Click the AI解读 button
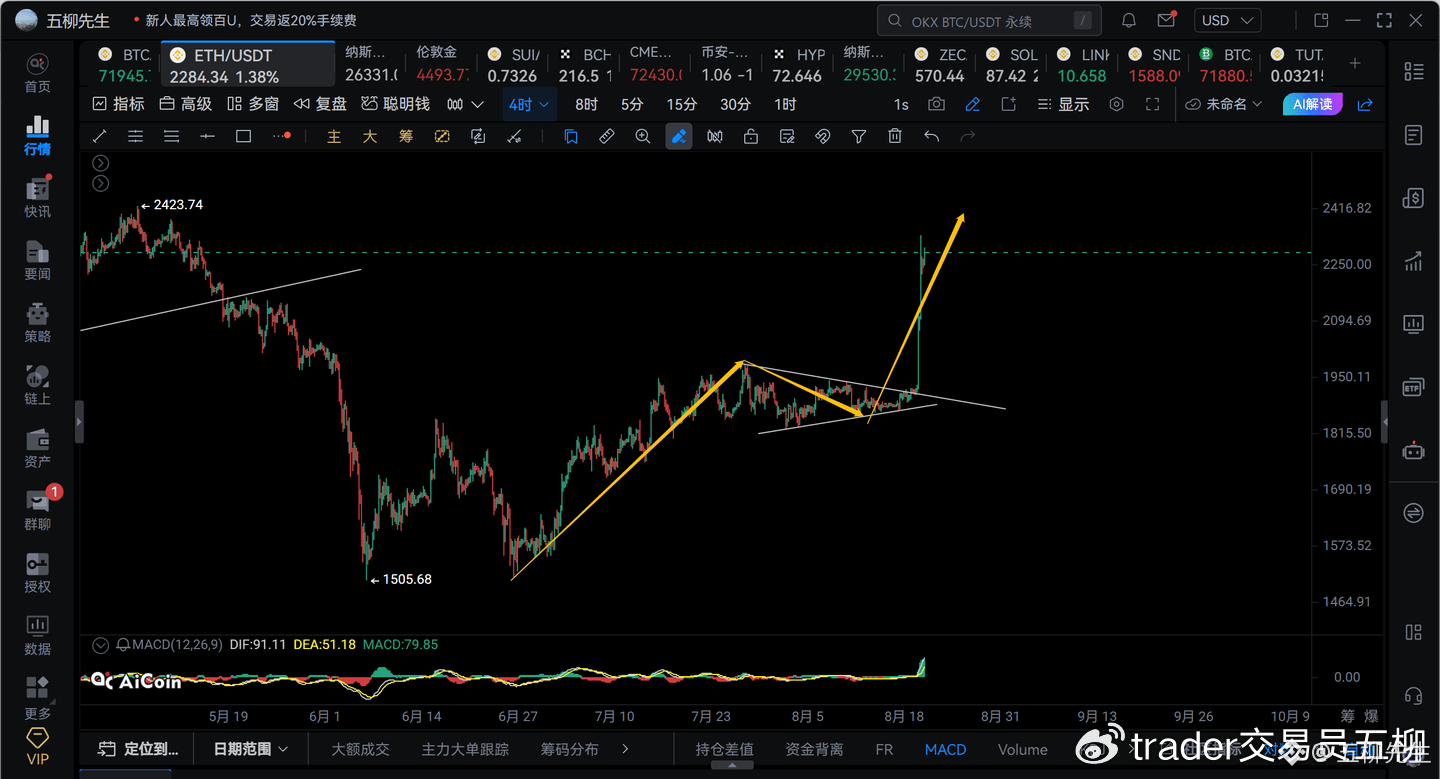1440x779 pixels. click(1313, 104)
